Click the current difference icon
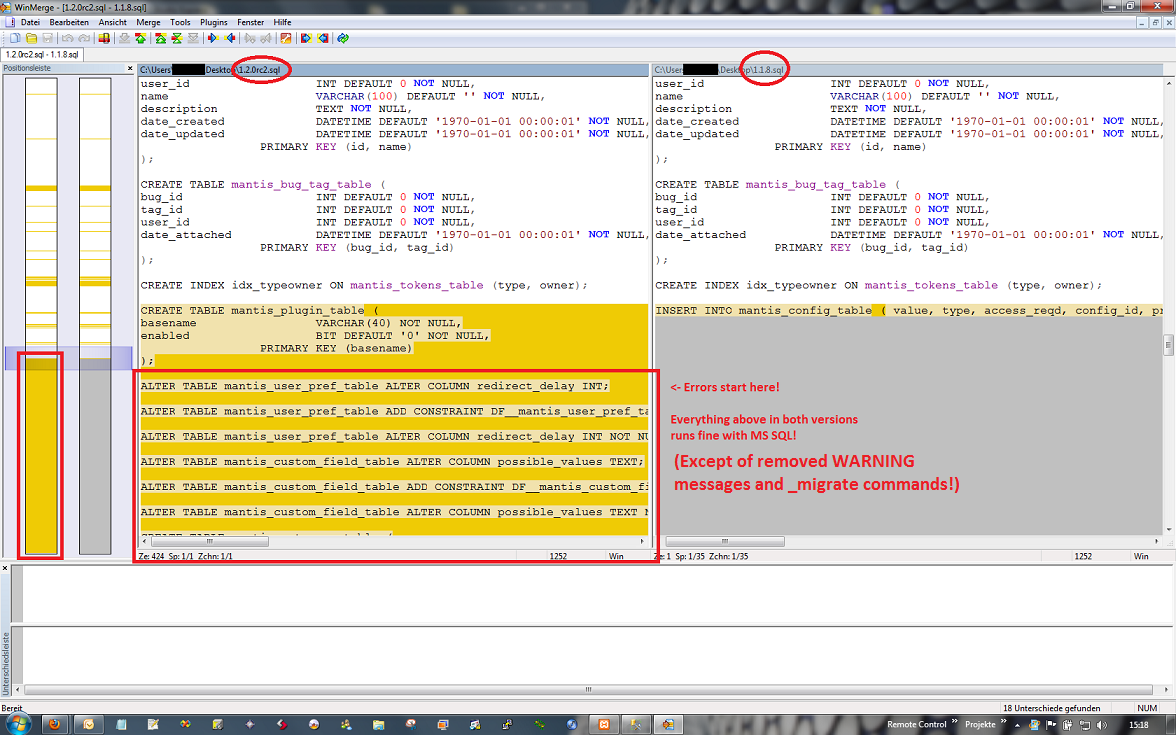 176,38
